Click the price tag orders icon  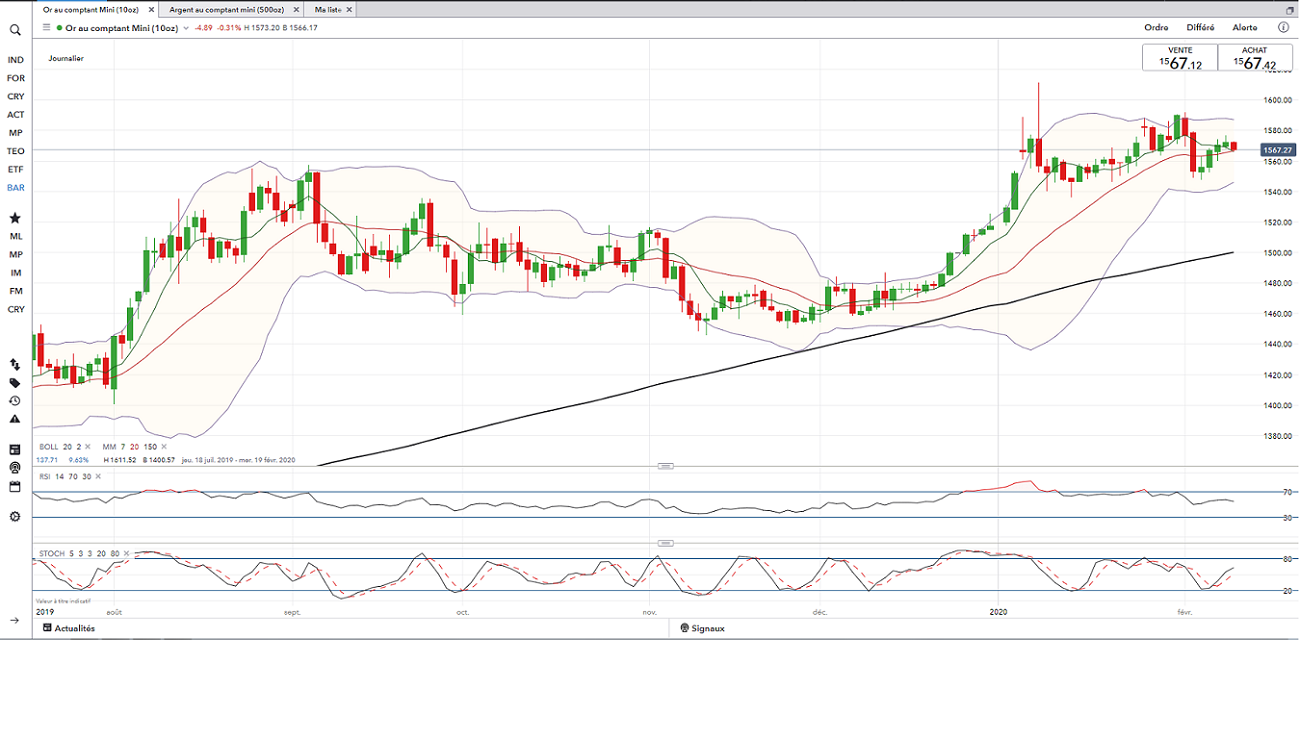15,383
